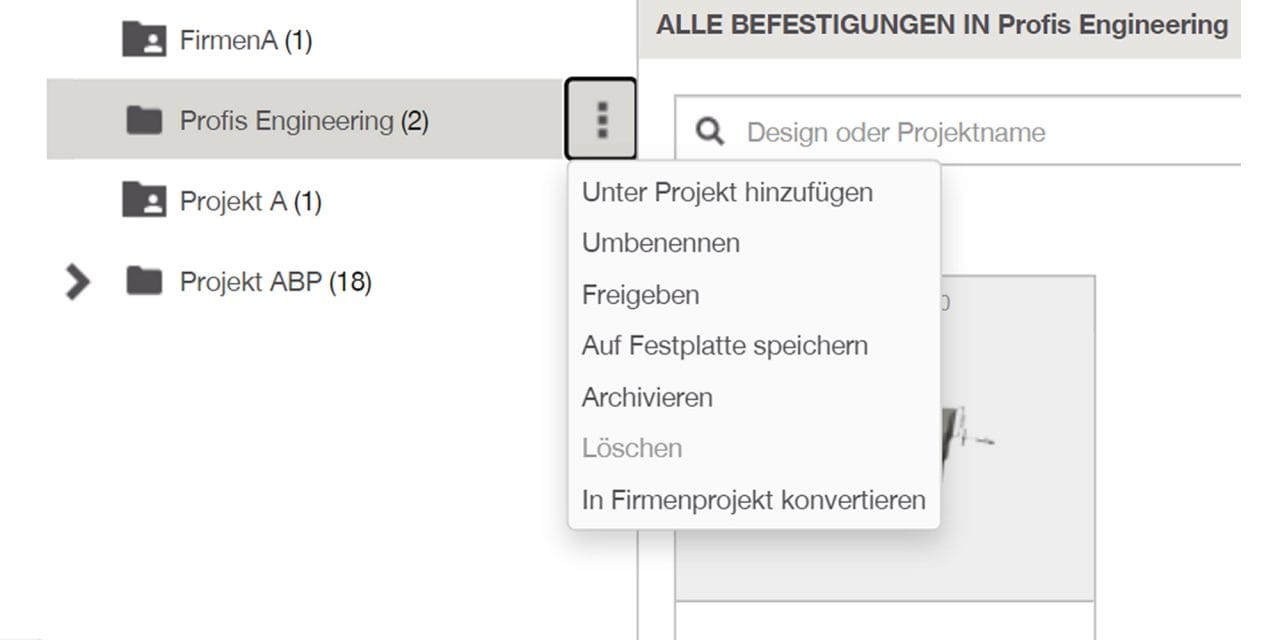This screenshot has width=1280, height=640.
Task: Focus the "Design oder Projektname" search field
Action: (x=958, y=131)
